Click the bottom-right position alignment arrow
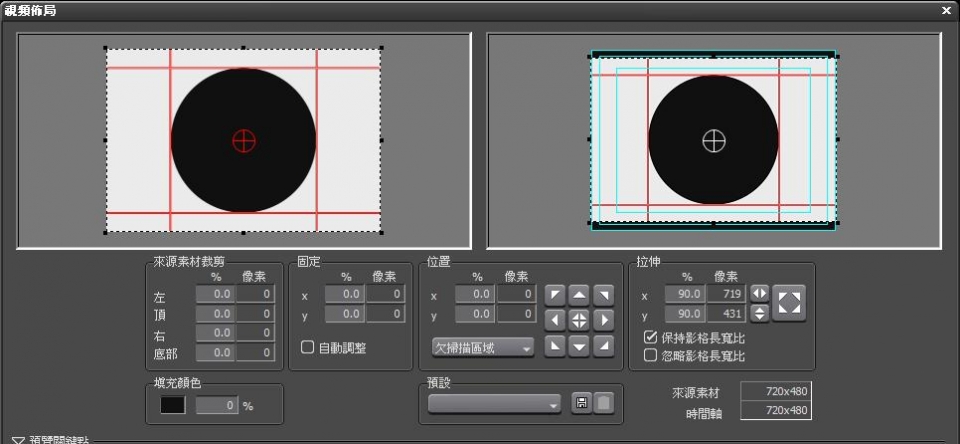The width and height of the screenshot is (960, 444). point(603,346)
